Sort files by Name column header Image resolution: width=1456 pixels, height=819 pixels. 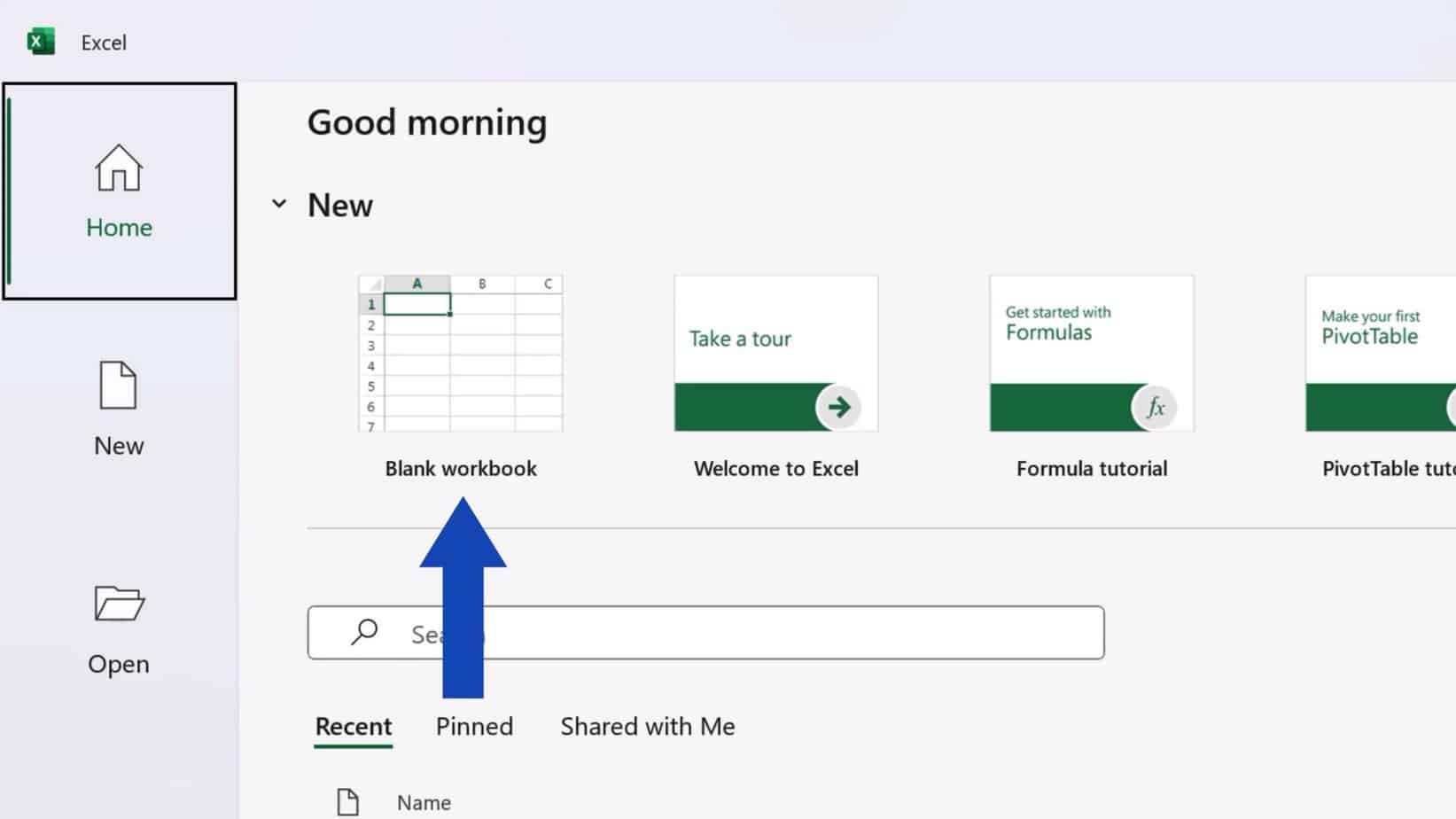tap(424, 803)
